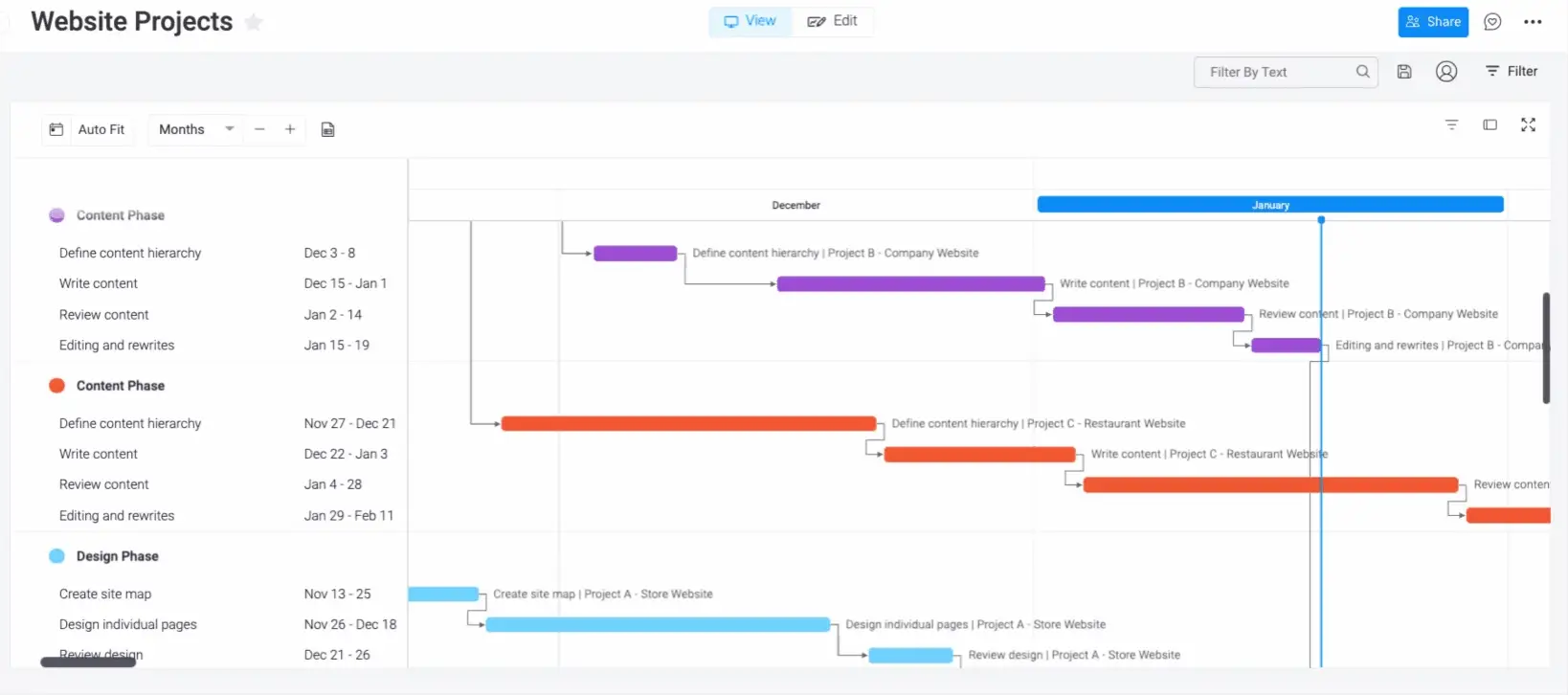Focus the Filter By Text field

(1286, 72)
